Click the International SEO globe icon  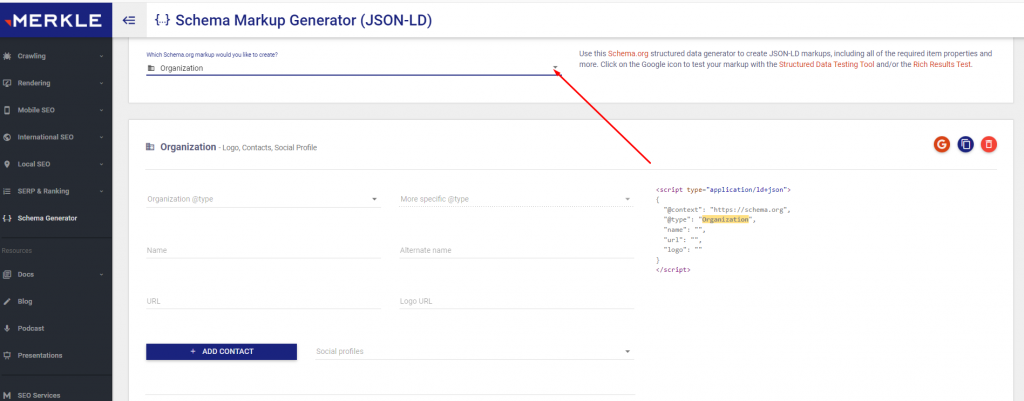(x=7, y=137)
